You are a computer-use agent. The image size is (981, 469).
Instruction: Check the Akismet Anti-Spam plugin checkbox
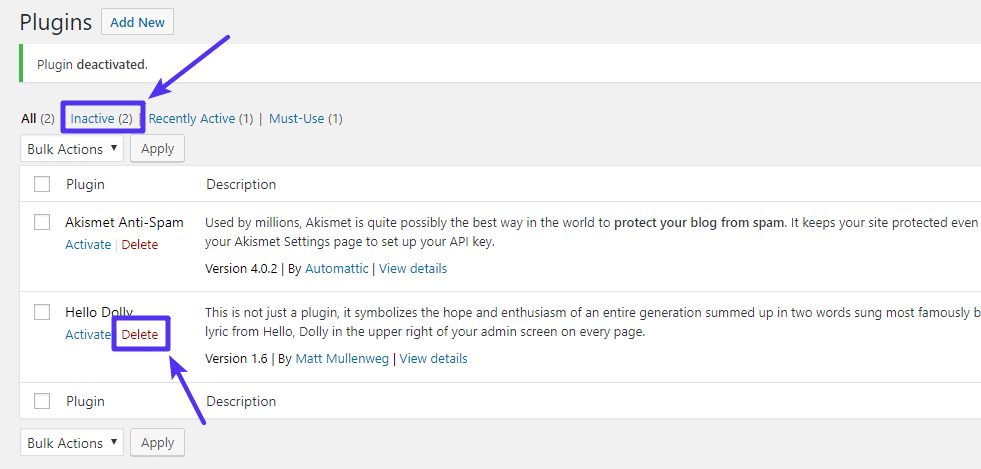click(42, 222)
